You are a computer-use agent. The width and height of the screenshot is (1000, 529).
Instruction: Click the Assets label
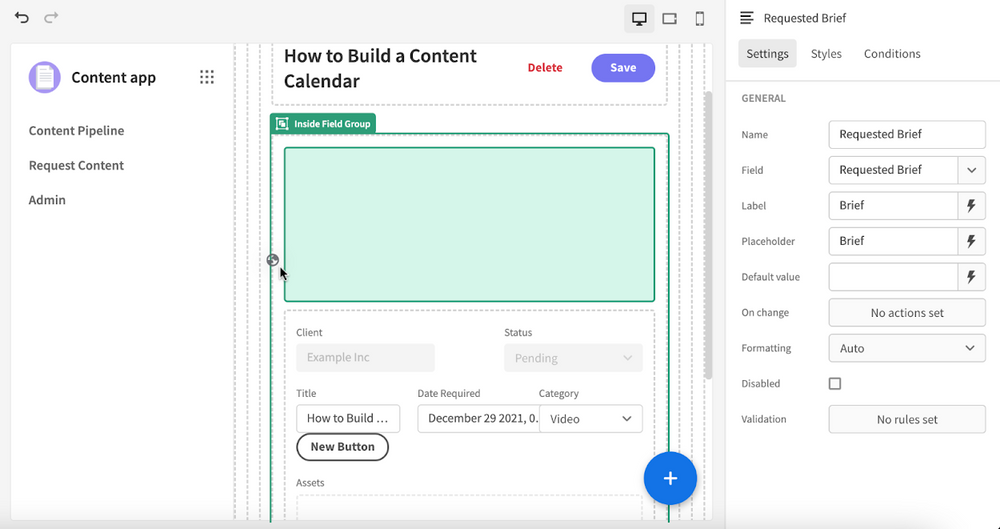pyautogui.click(x=310, y=482)
